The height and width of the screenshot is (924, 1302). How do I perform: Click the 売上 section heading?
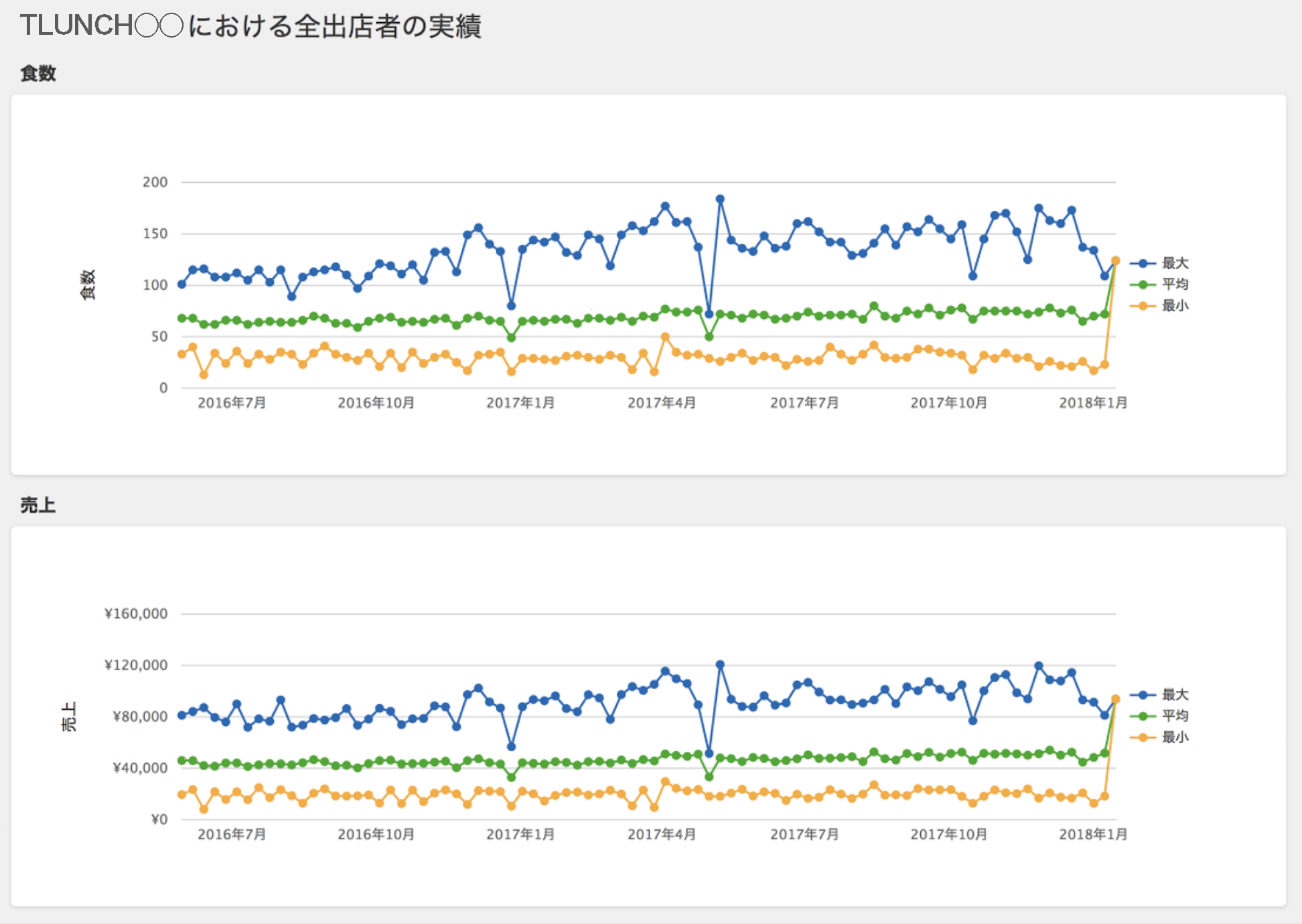[x=38, y=506]
